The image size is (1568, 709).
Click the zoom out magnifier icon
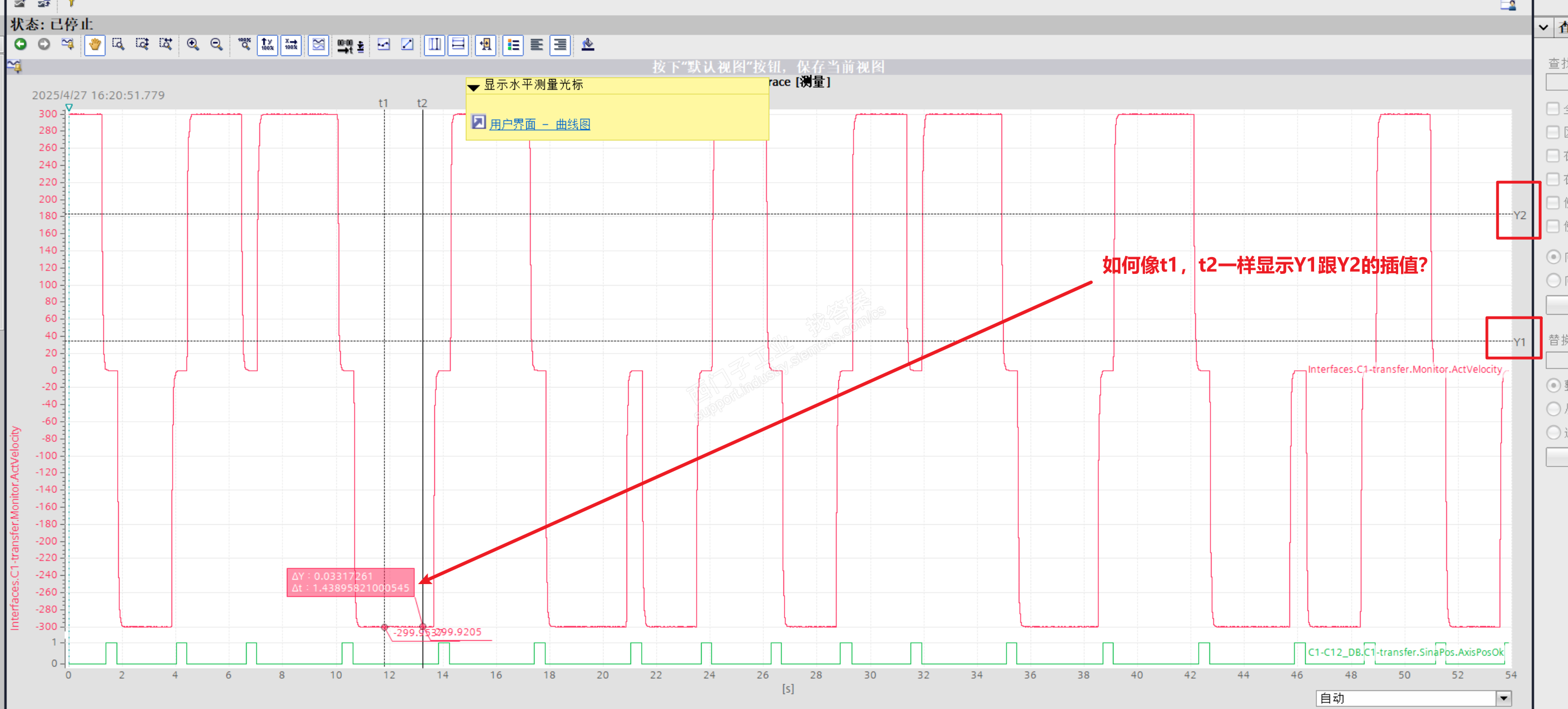[216, 44]
